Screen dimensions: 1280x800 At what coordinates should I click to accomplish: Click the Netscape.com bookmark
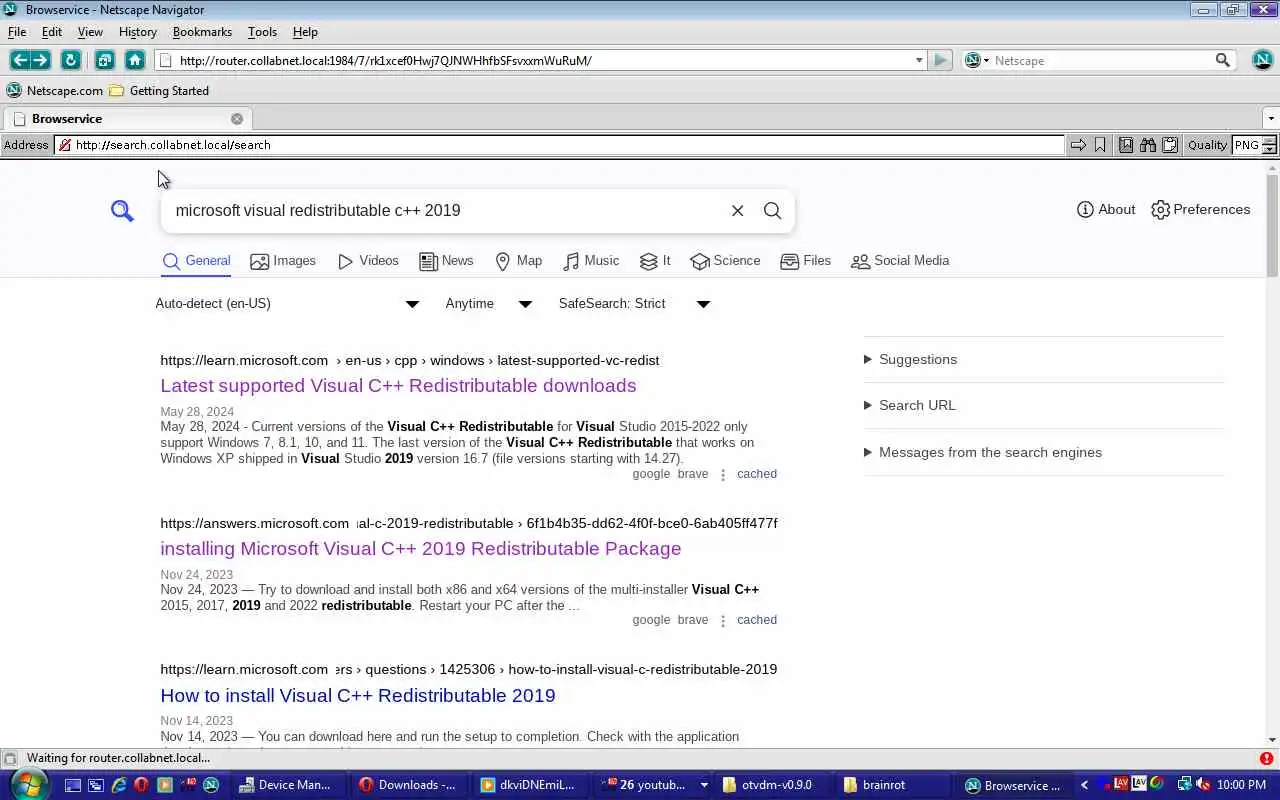pyautogui.click(x=55, y=90)
